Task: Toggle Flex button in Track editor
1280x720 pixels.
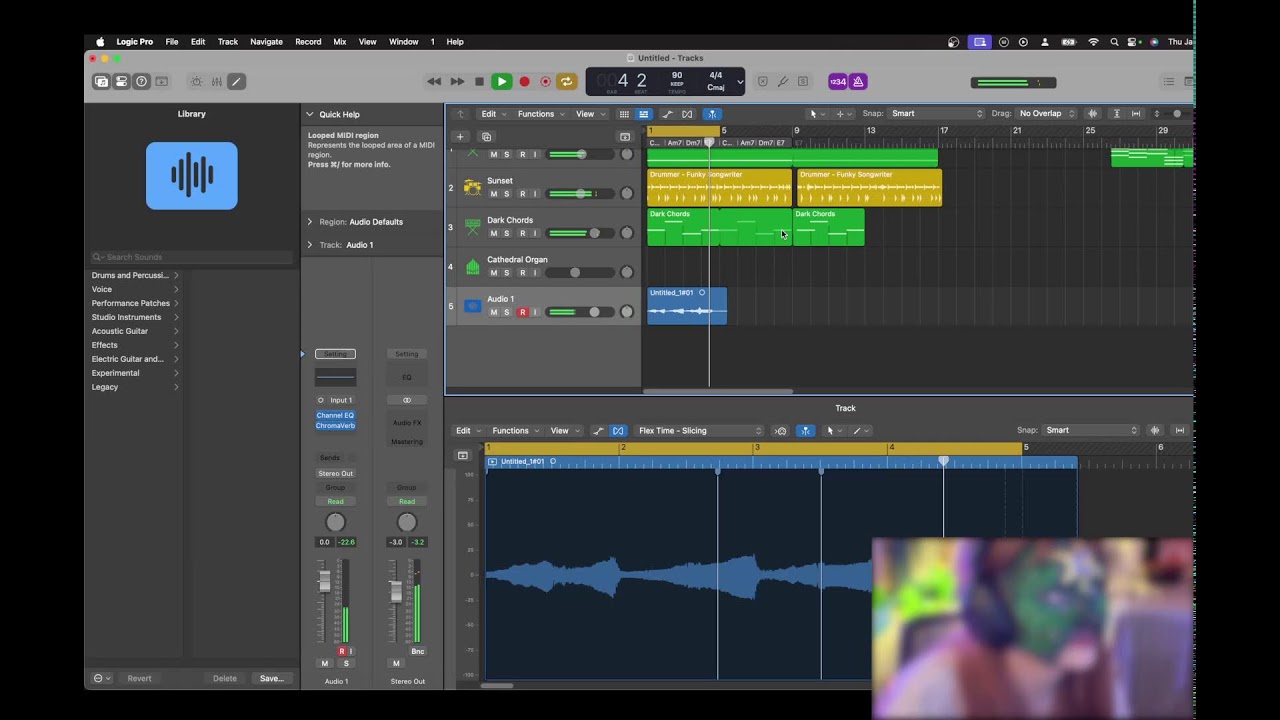Action: pos(618,431)
